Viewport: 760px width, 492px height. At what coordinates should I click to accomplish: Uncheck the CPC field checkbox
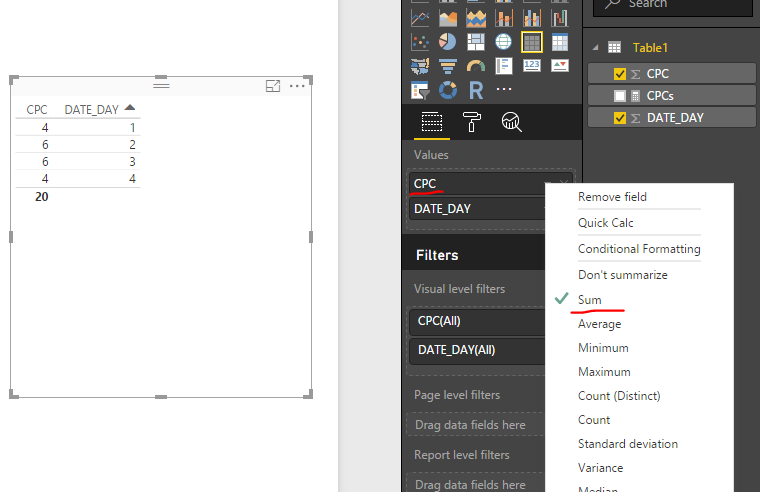[619, 74]
